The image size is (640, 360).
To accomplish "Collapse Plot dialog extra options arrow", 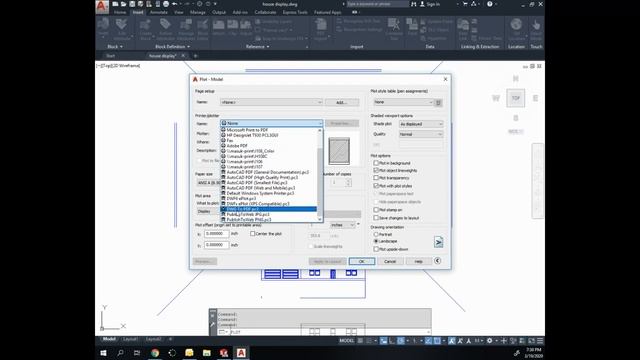I will click(x=438, y=261).
